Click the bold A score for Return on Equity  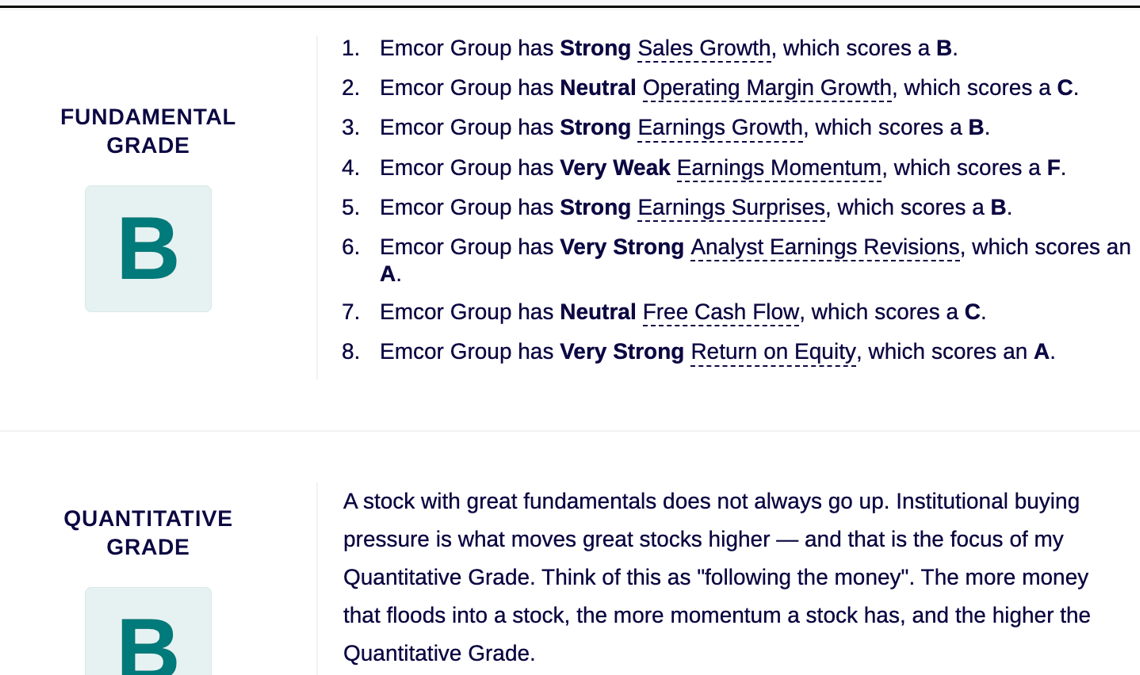(x=1041, y=352)
